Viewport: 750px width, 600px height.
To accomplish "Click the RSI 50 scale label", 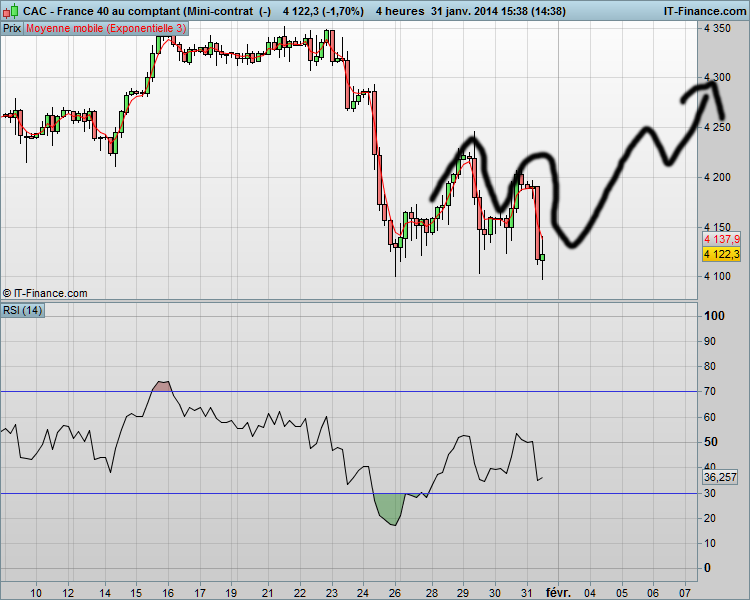I will coord(711,442).
